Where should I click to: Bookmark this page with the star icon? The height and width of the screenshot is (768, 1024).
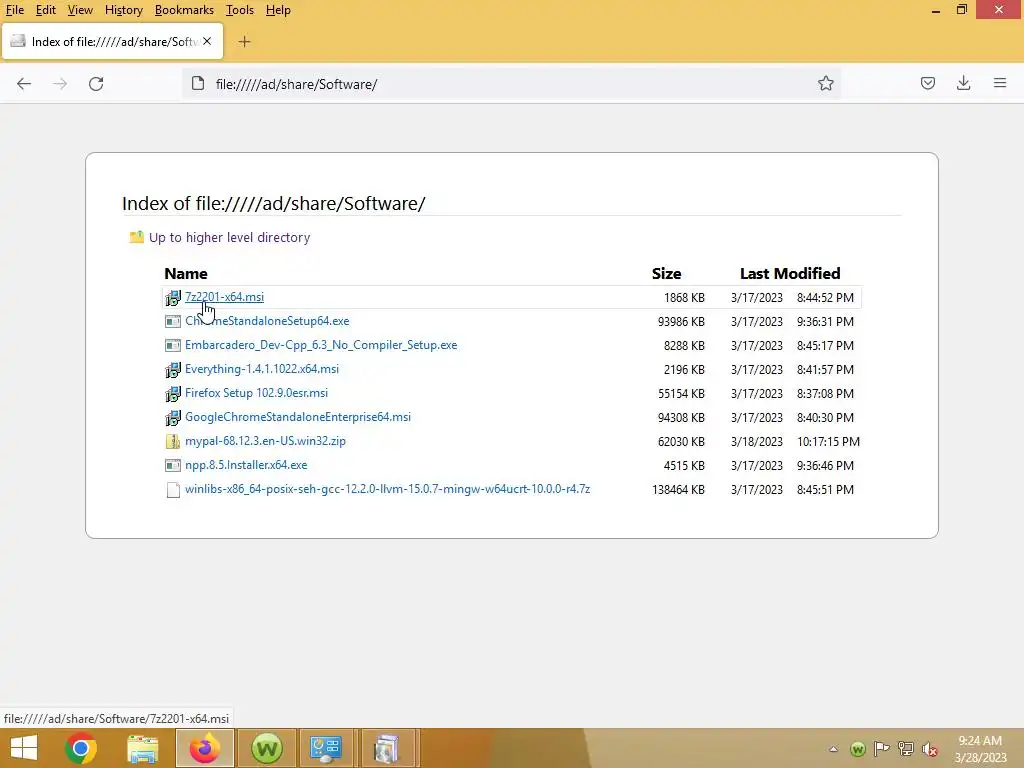pos(825,83)
